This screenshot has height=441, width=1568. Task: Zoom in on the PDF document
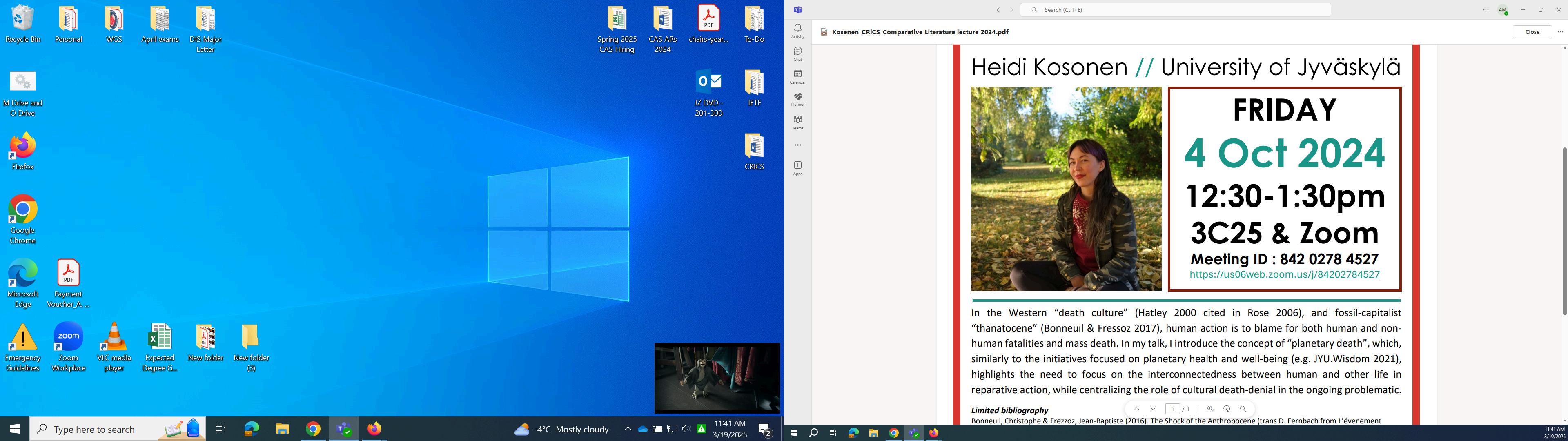coord(1209,409)
